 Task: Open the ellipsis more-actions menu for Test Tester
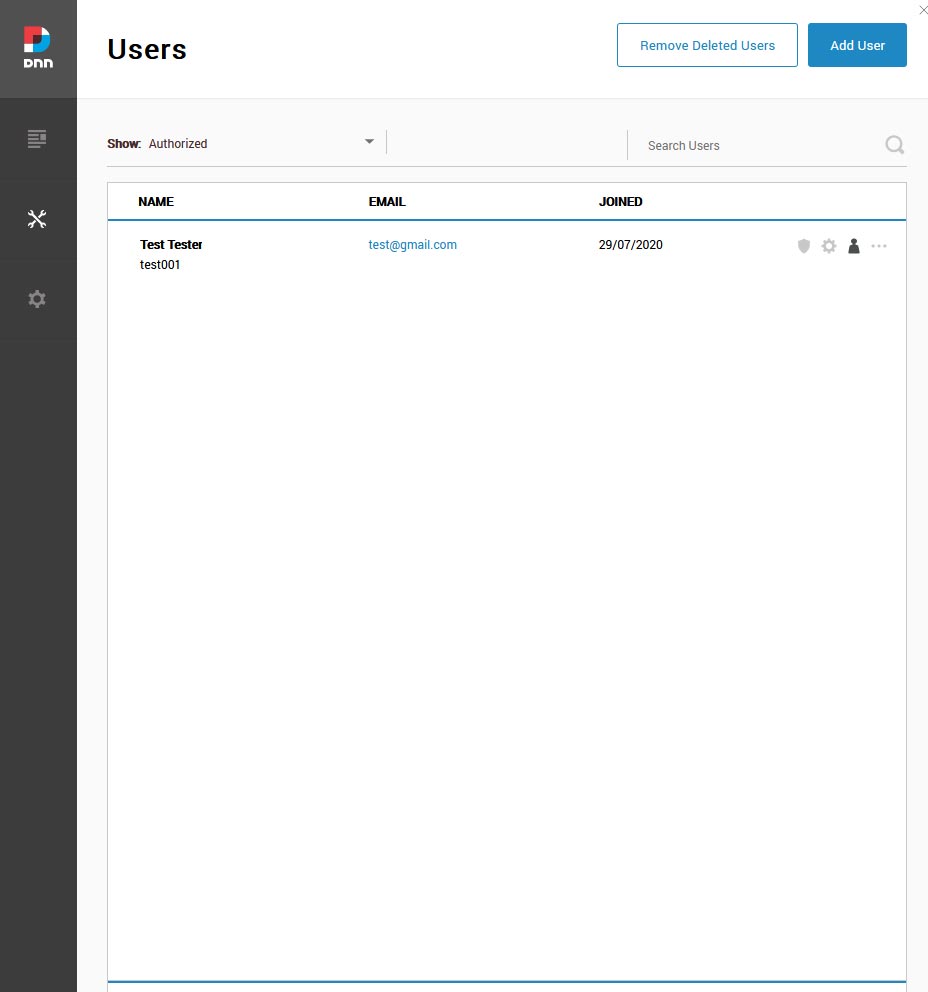point(879,245)
